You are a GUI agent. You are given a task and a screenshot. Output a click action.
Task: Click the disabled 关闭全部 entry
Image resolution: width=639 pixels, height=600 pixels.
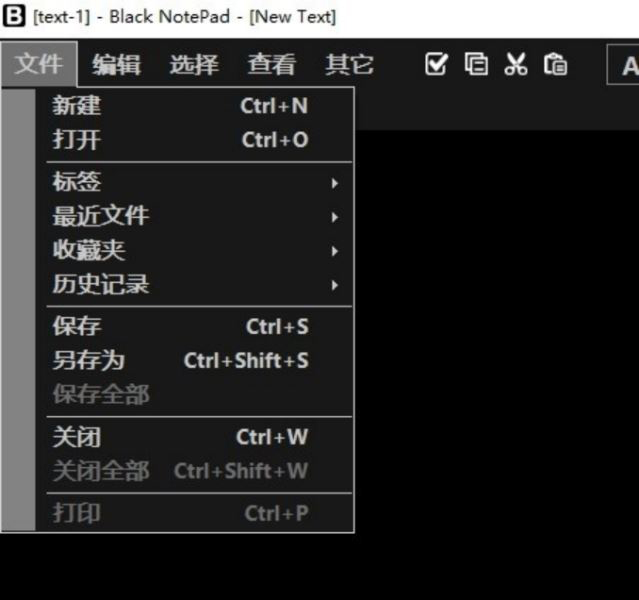[195, 471]
